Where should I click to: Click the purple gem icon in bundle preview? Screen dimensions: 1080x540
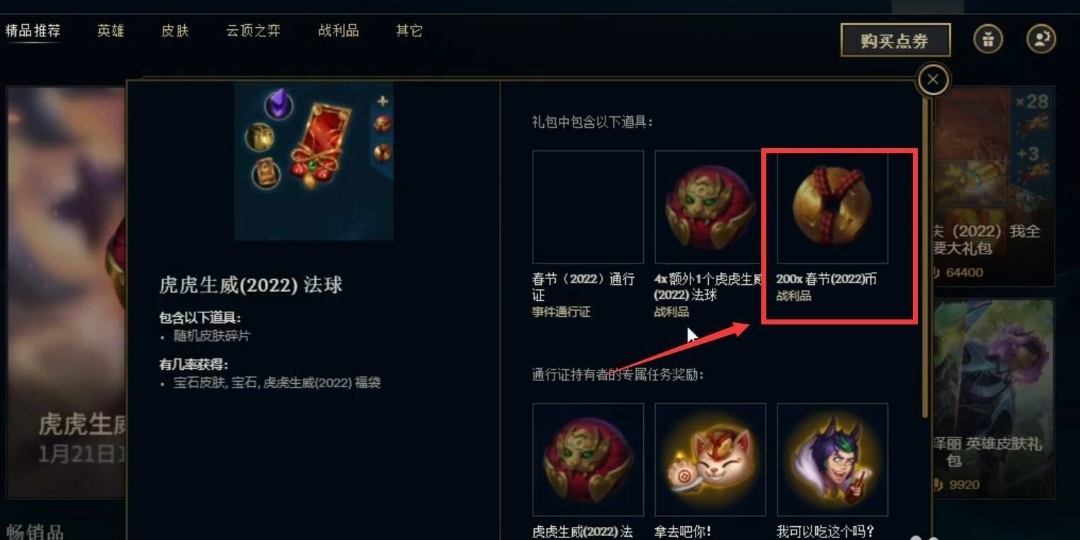pyautogui.click(x=279, y=105)
